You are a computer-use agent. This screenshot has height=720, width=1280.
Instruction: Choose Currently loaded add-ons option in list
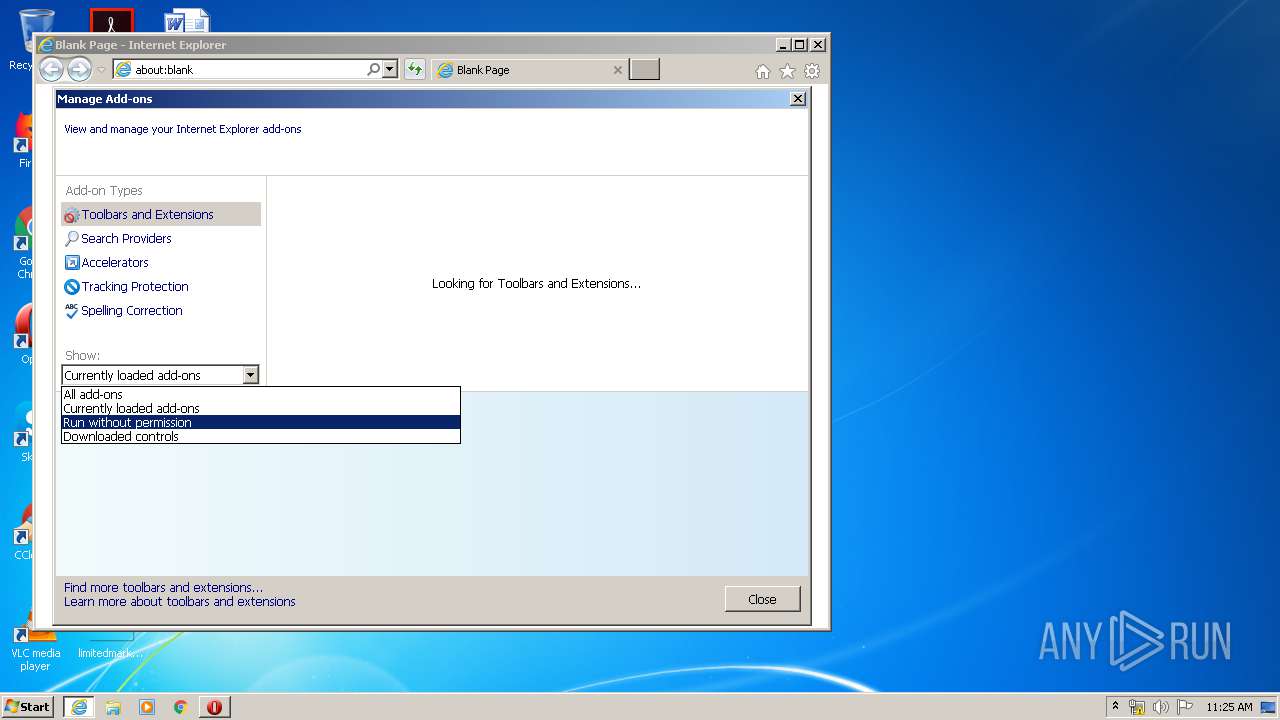[260, 408]
